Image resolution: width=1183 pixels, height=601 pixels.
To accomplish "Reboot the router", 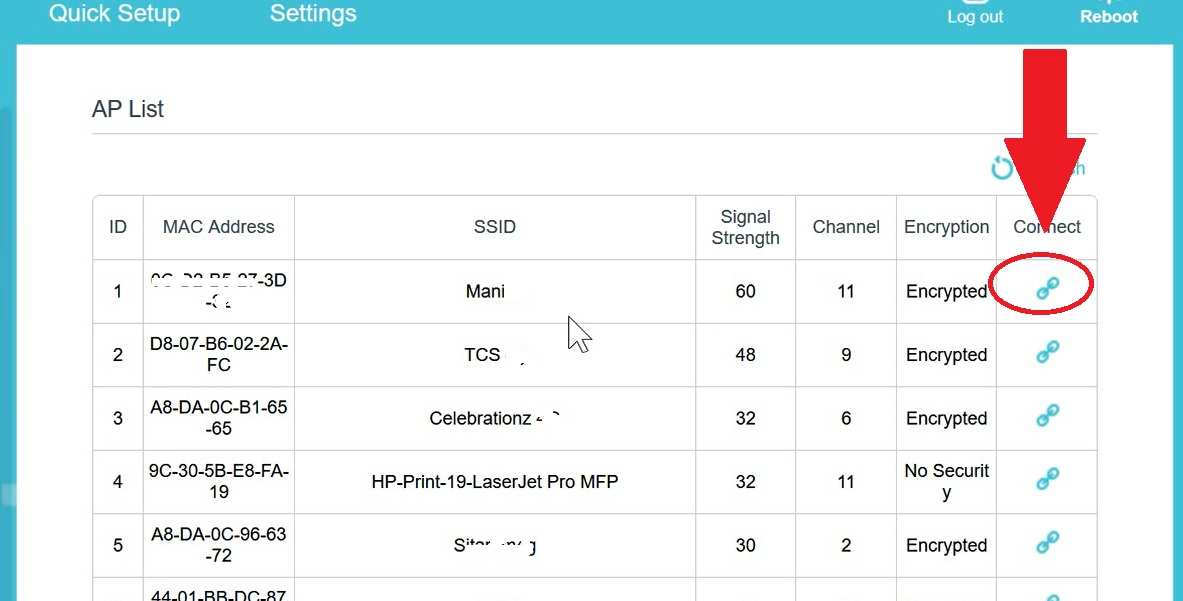I will [1108, 16].
